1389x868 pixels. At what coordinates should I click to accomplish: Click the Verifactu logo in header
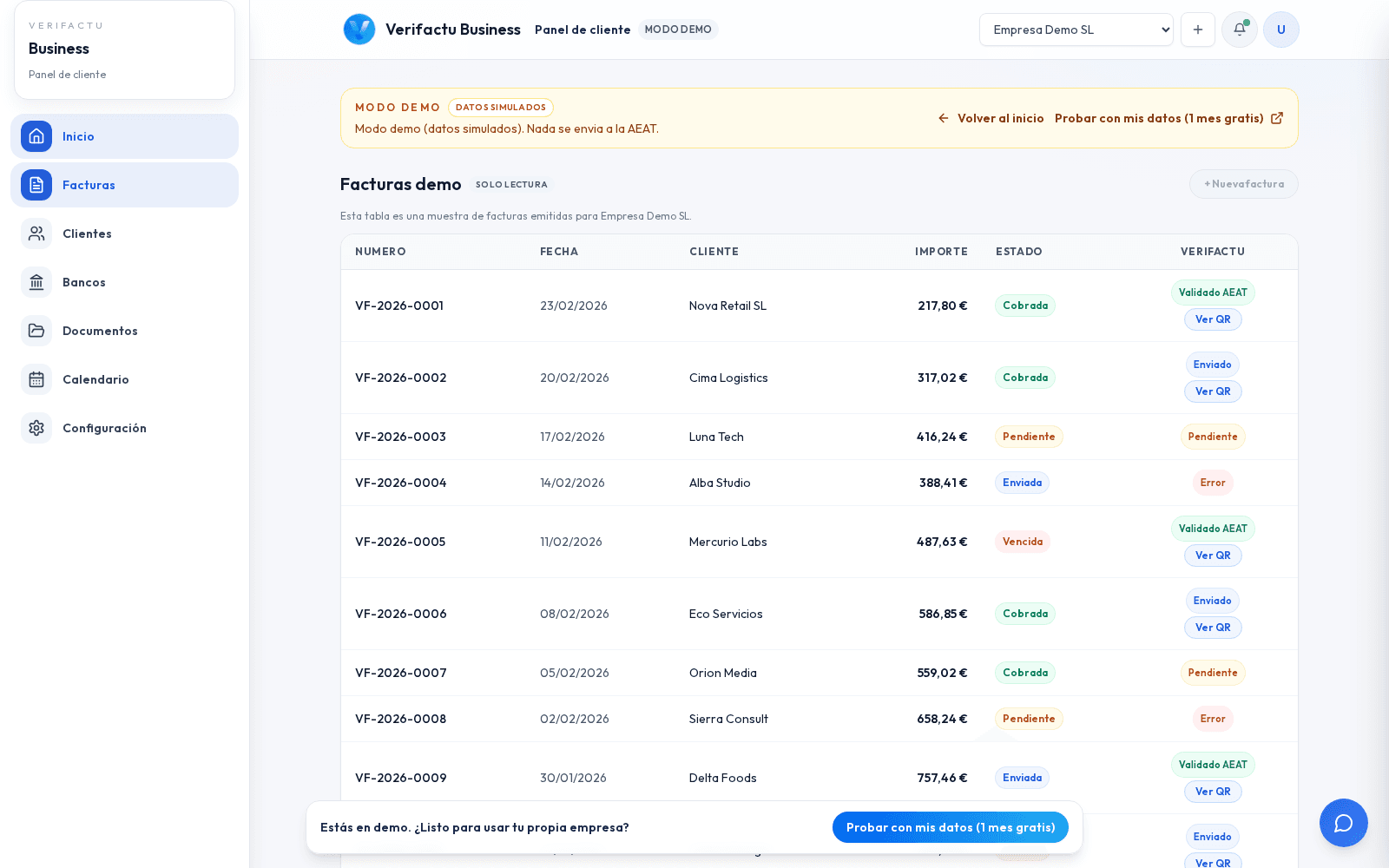(359, 30)
